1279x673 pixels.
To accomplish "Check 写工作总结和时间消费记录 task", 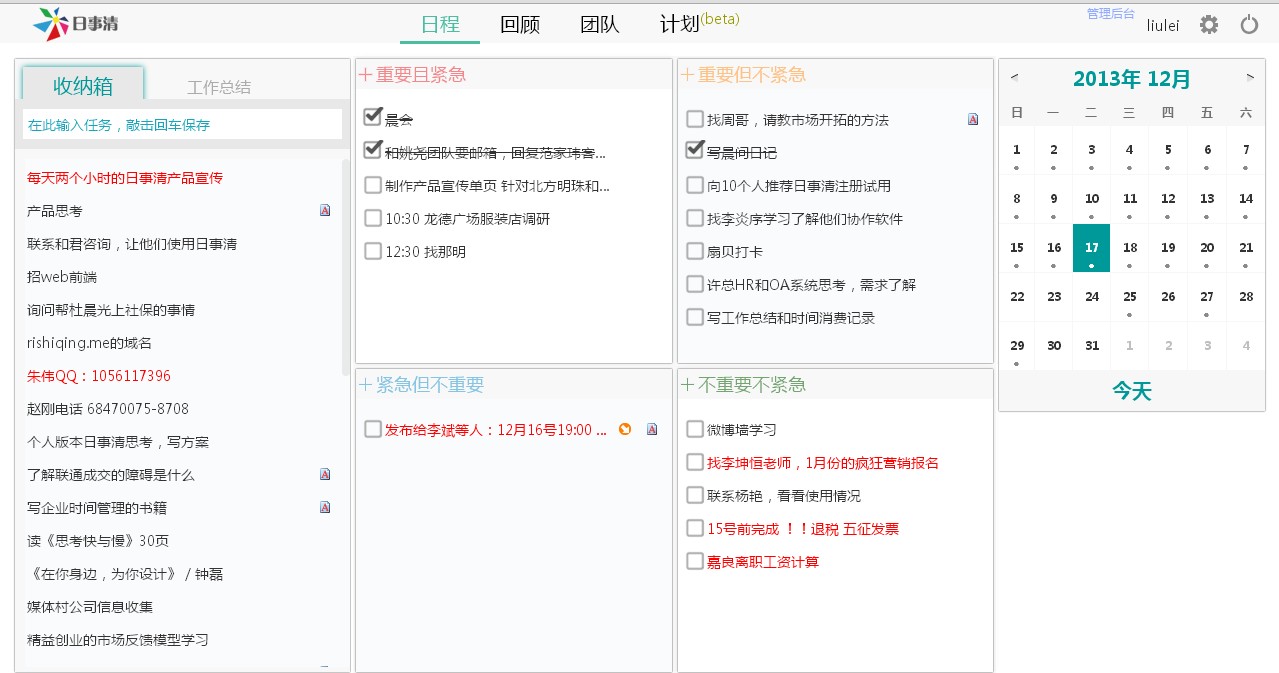I will [x=695, y=317].
